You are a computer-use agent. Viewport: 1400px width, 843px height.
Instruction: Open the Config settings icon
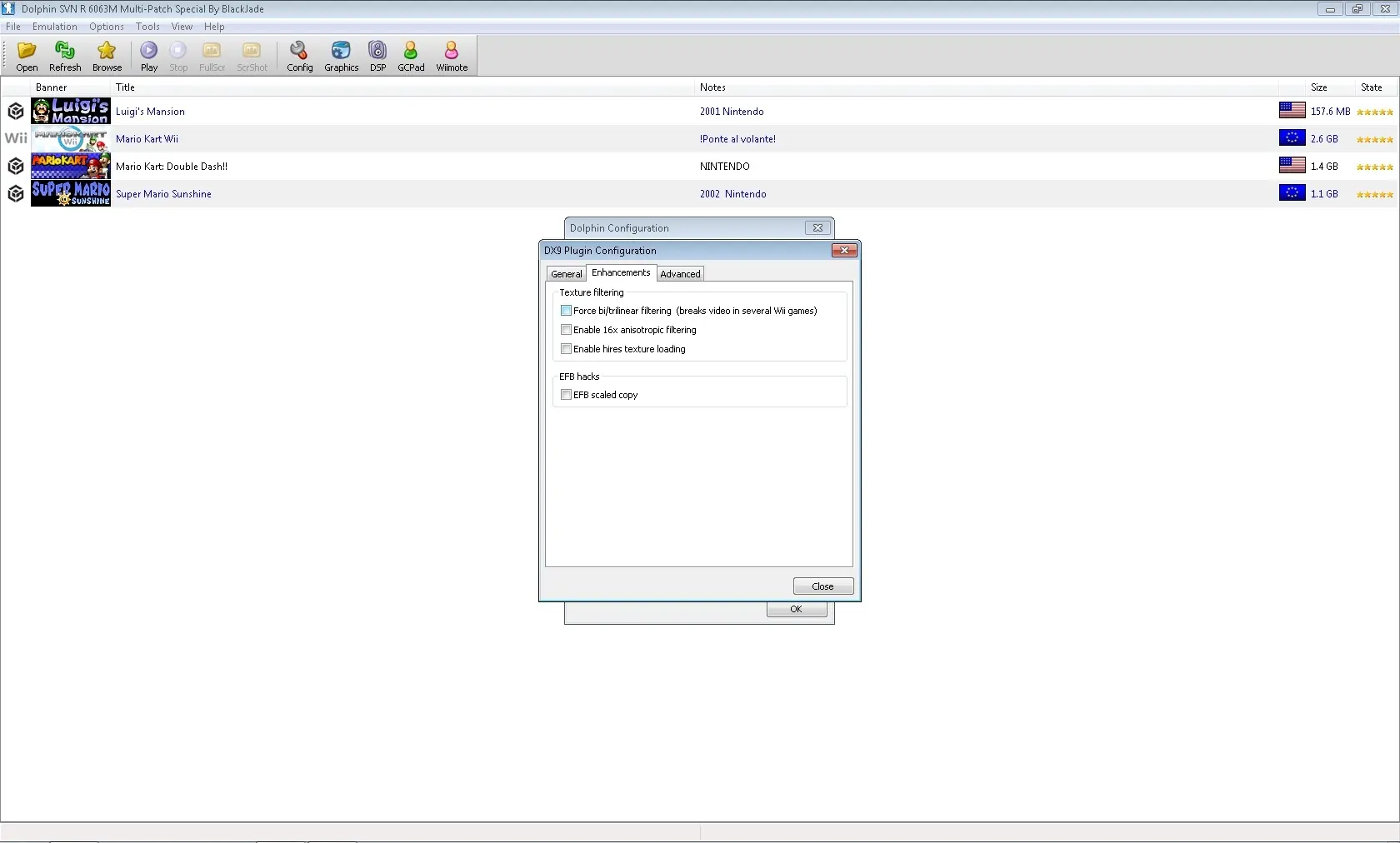click(299, 56)
